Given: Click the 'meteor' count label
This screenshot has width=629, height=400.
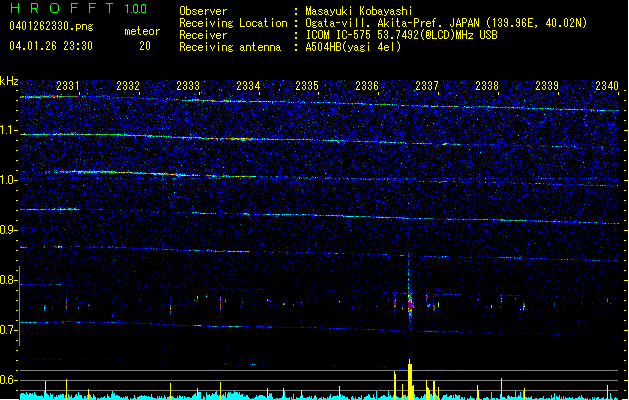Looking at the screenshot, I should [x=142, y=31].
